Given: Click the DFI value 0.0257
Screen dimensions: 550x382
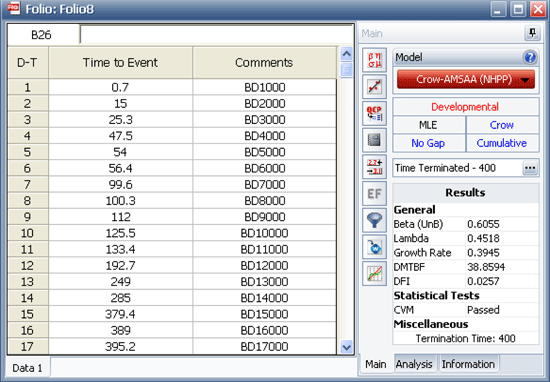Looking at the screenshot, I should point(483,281).
